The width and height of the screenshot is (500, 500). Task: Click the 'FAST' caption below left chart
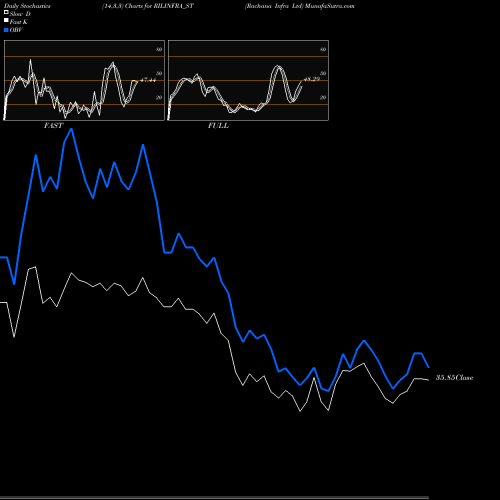54,126
